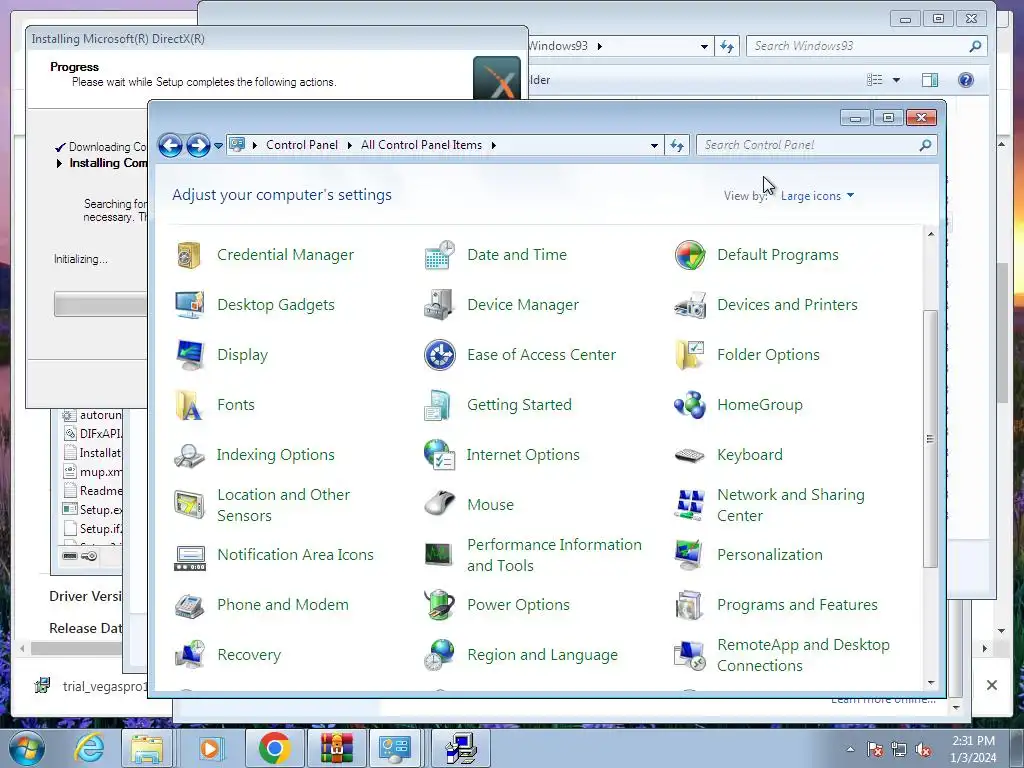
Task: Open Explorer help button
Action: 966,80
